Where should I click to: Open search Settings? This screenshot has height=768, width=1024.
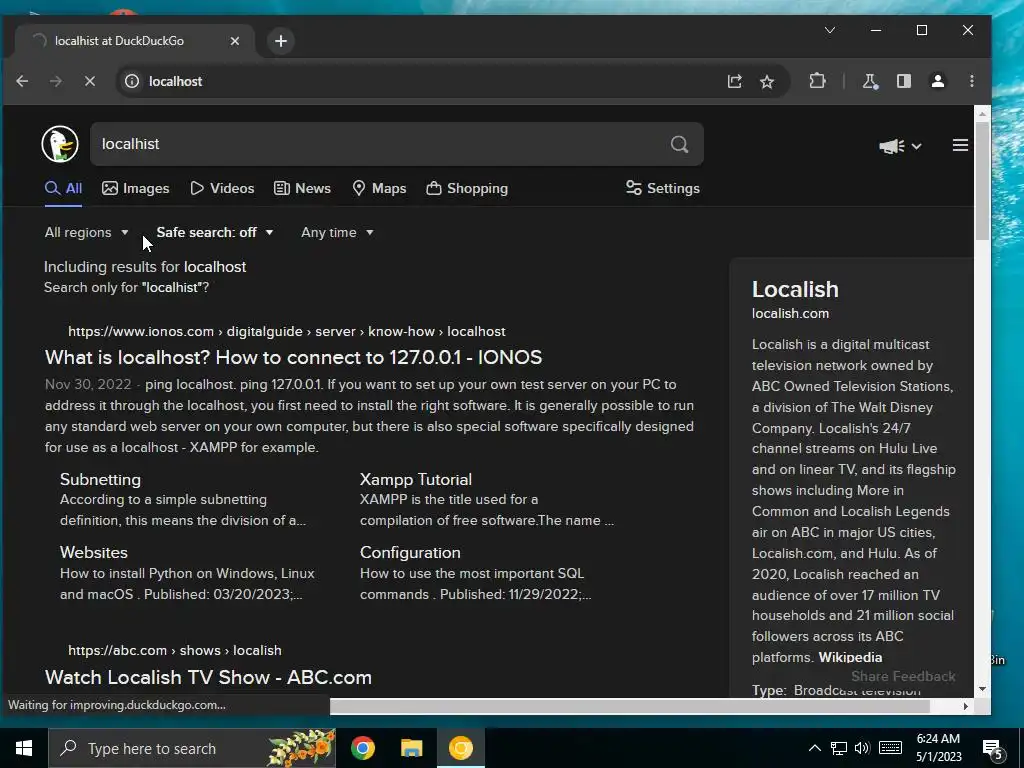point(663,188)
